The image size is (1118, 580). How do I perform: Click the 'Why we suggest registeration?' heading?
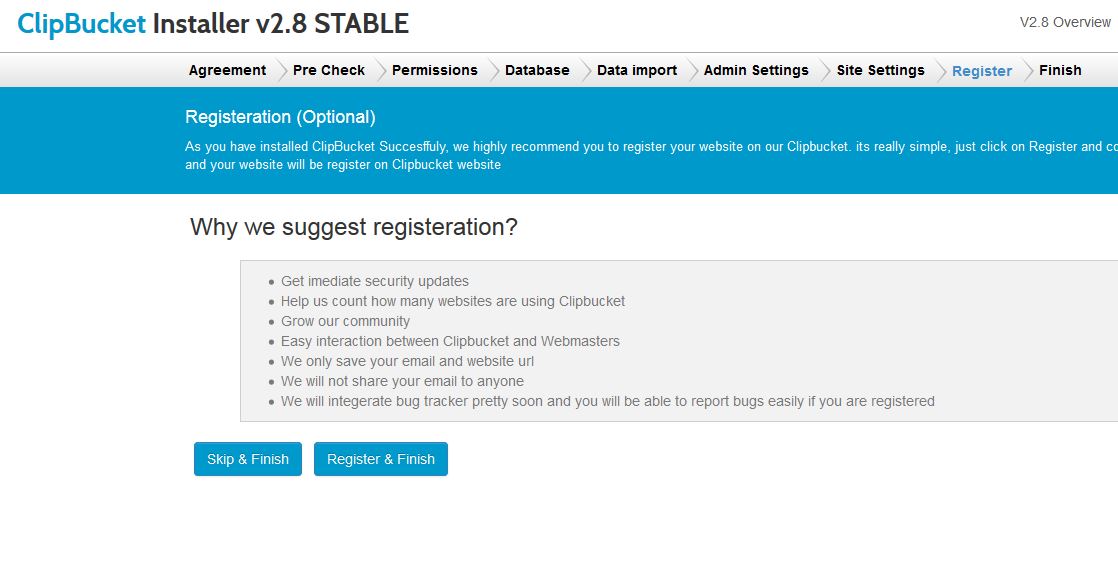354,227
